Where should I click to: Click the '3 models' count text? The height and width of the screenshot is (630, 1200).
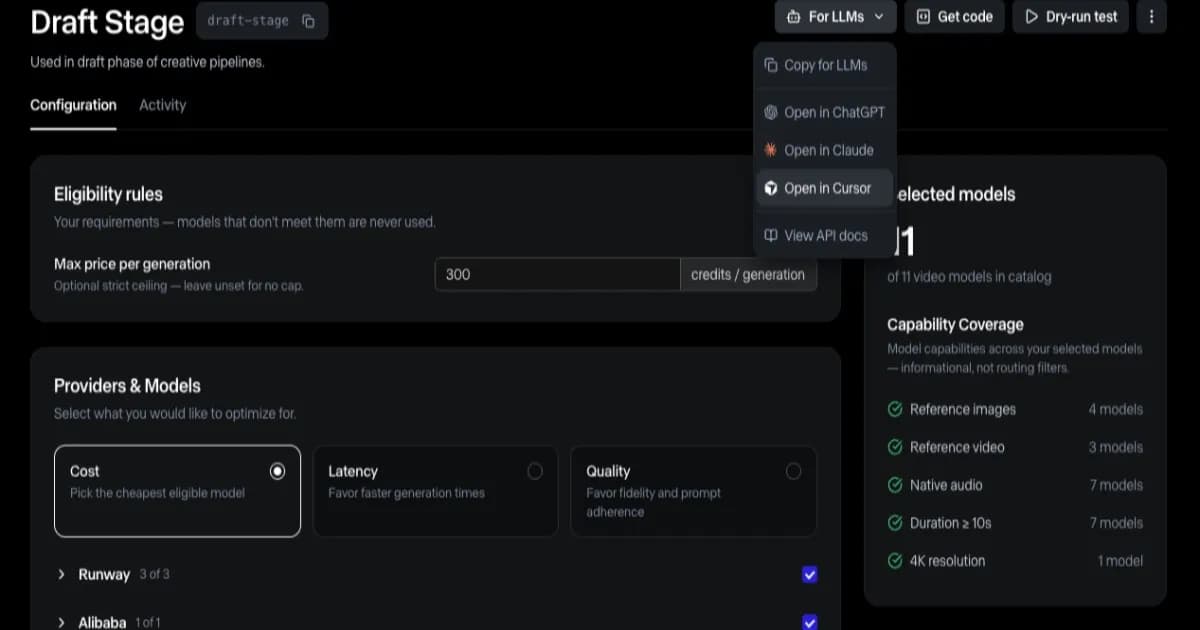tap(1115, 447)
